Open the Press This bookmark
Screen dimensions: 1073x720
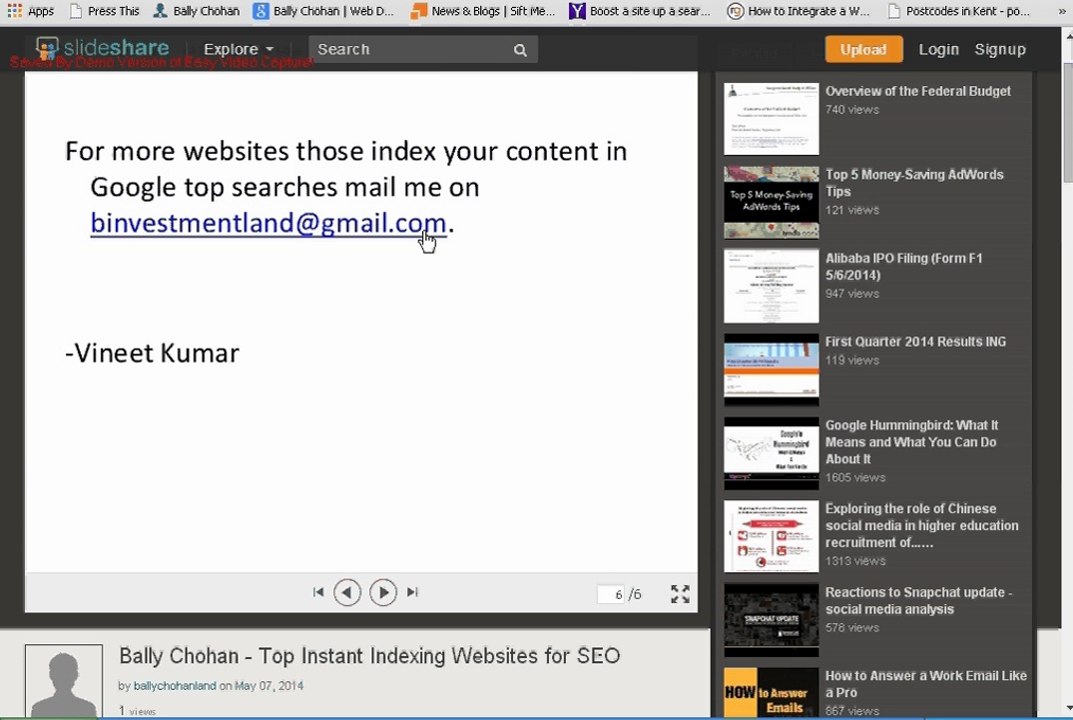tap(104, 11)
